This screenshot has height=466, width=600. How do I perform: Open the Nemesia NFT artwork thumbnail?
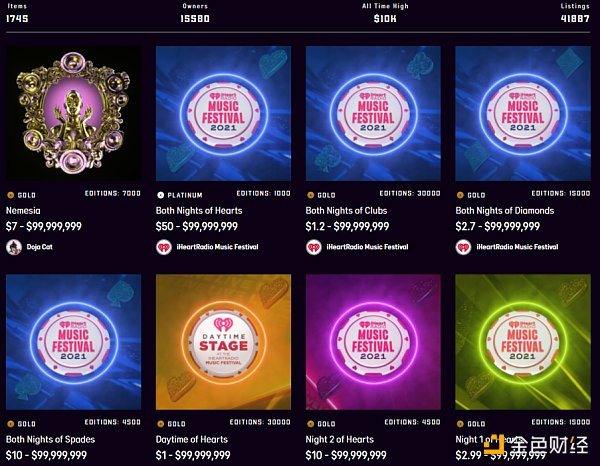[x=73, y=114]
